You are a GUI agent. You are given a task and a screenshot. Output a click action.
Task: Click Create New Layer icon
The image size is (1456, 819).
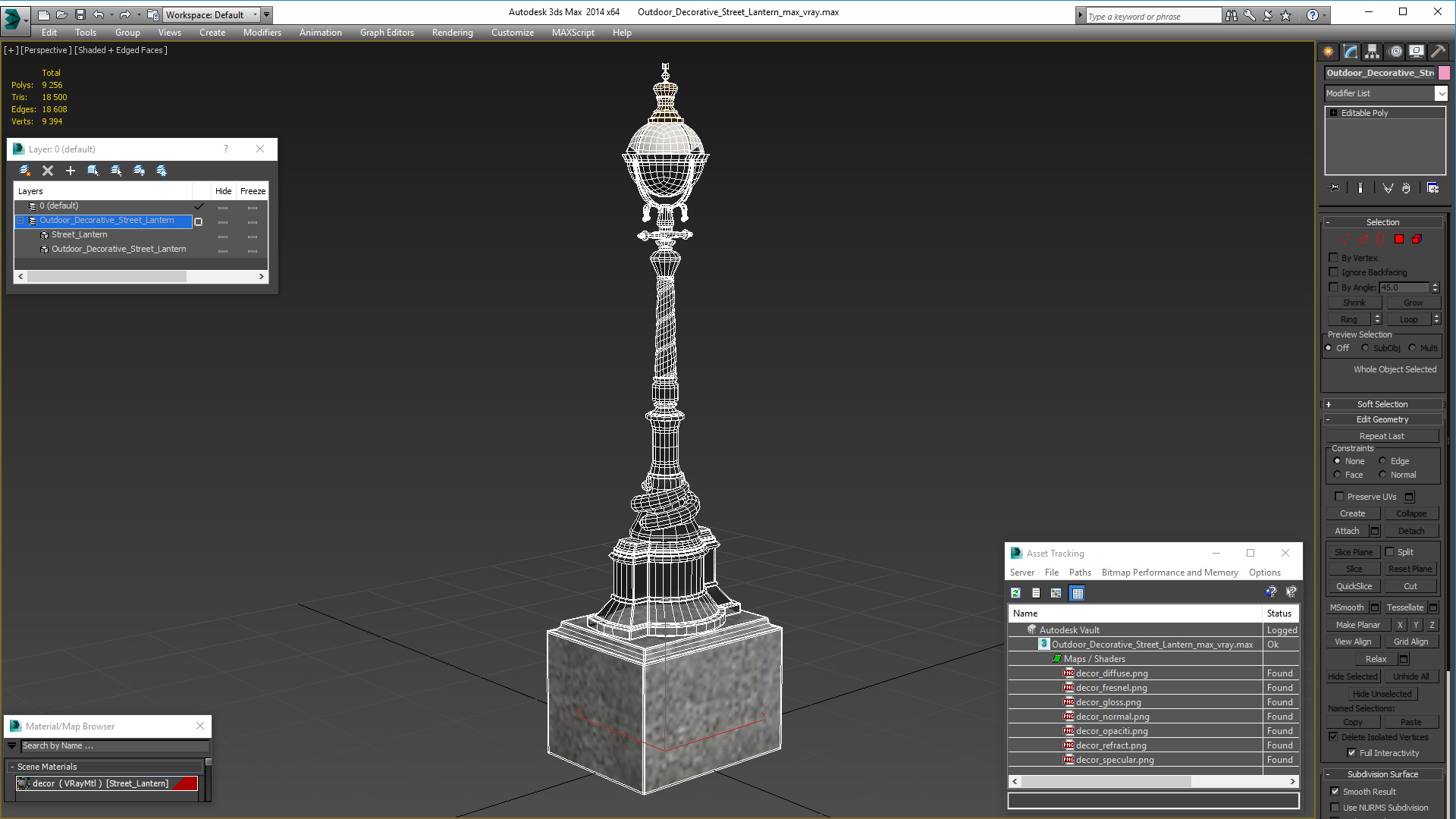click(x=25, y=171)
